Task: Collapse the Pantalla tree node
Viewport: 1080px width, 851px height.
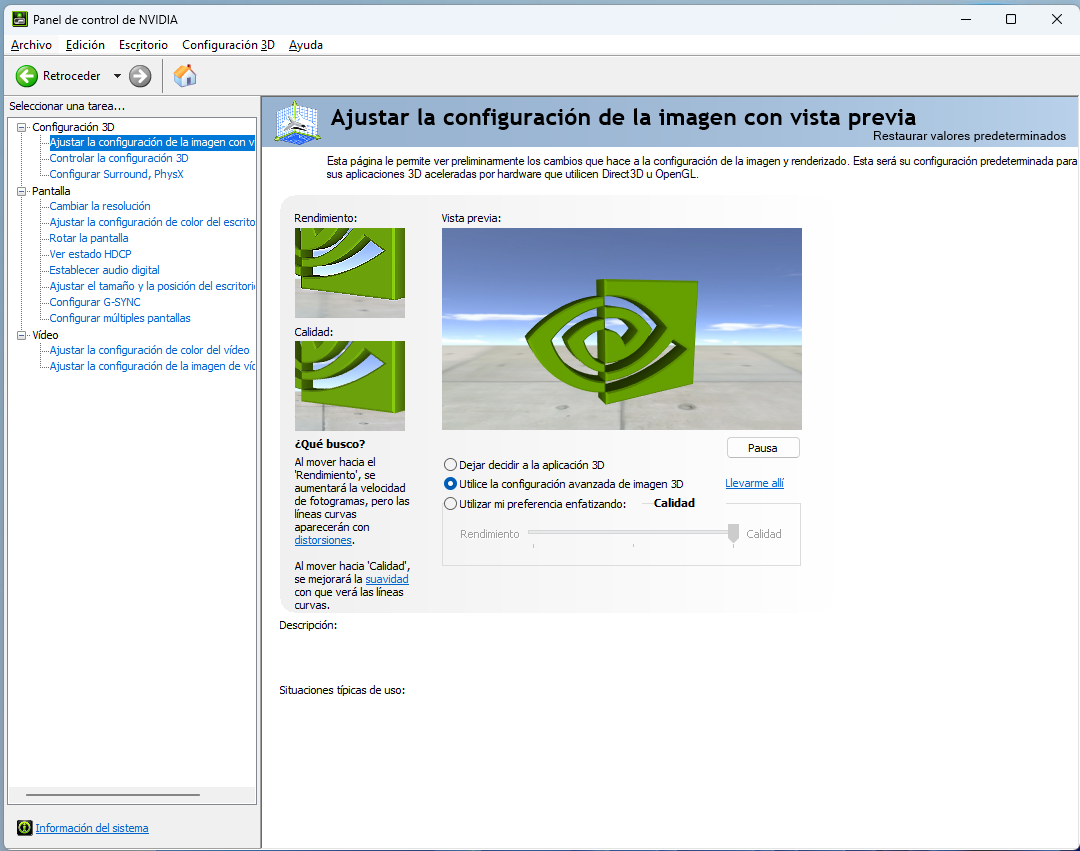Action: [x=21, y=191]
